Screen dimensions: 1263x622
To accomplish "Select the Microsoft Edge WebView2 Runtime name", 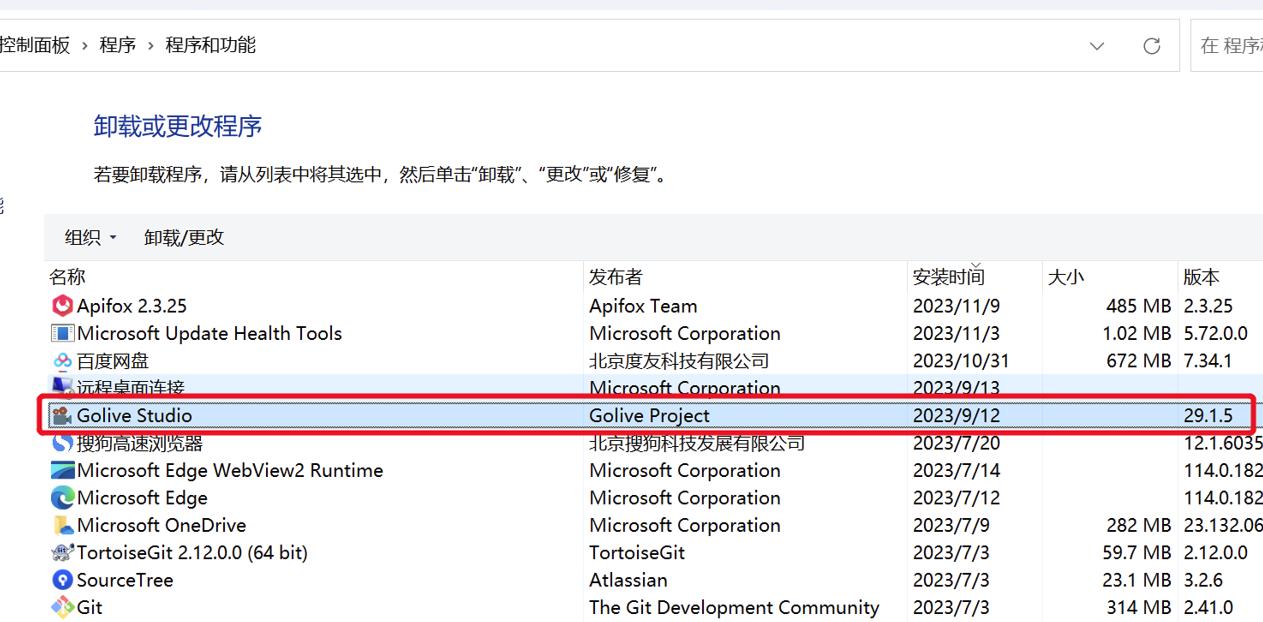I will [230, 470].
